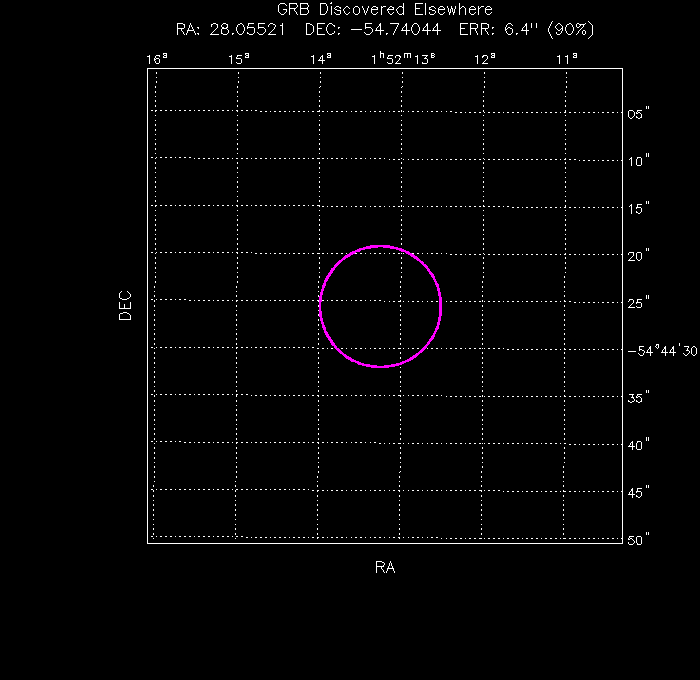Click the '11s' RA tick label
Image resolution: width=700 pixels, height=680 pixels.
click(567, 59)
